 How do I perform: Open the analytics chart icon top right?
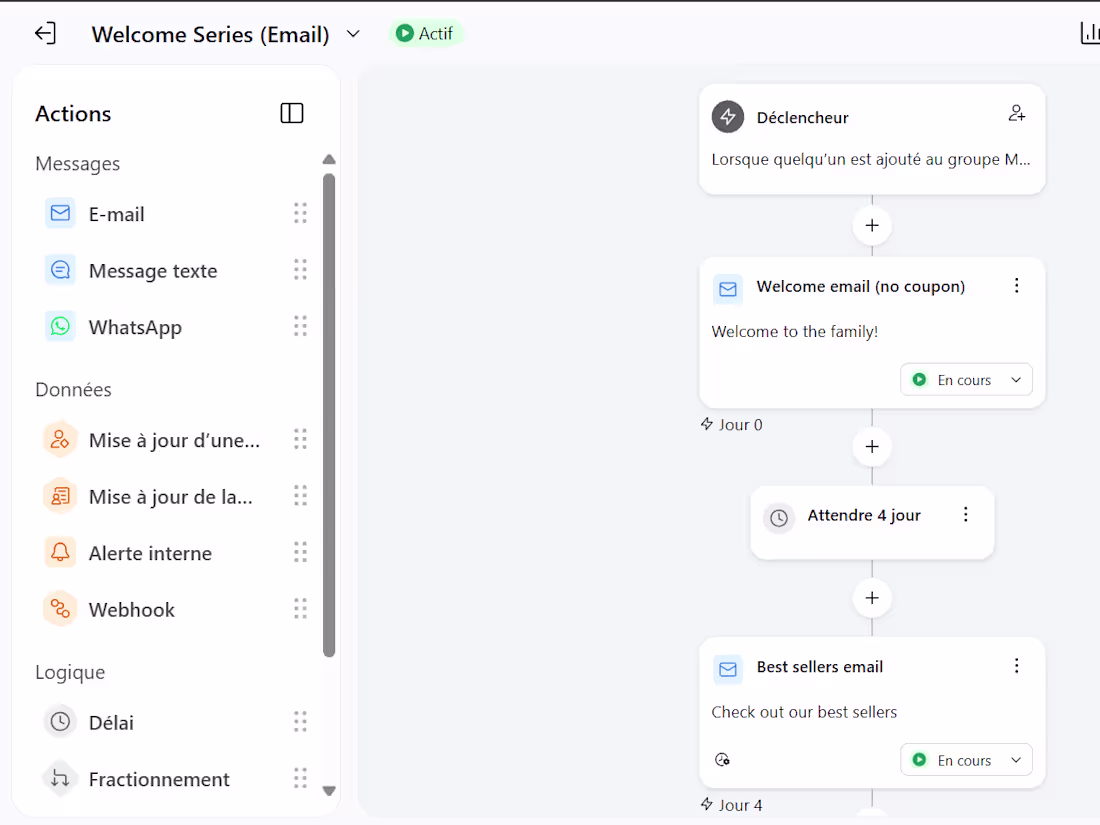[1089, 33]
